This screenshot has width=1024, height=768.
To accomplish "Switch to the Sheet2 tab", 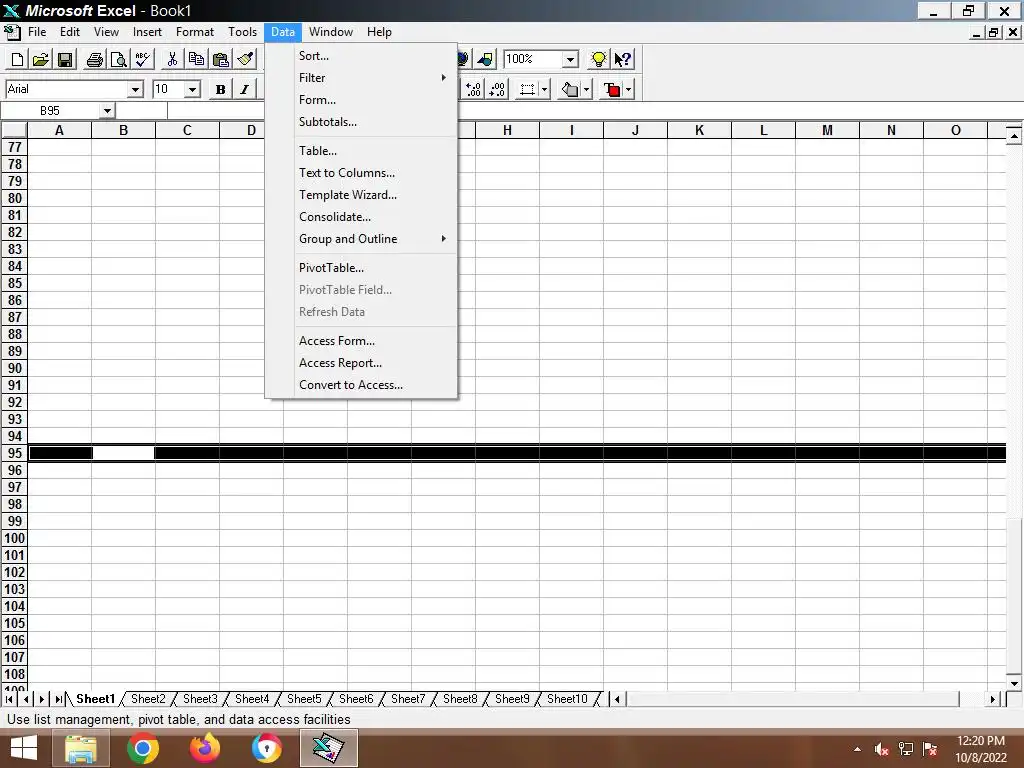I will (x=148, y=699).
